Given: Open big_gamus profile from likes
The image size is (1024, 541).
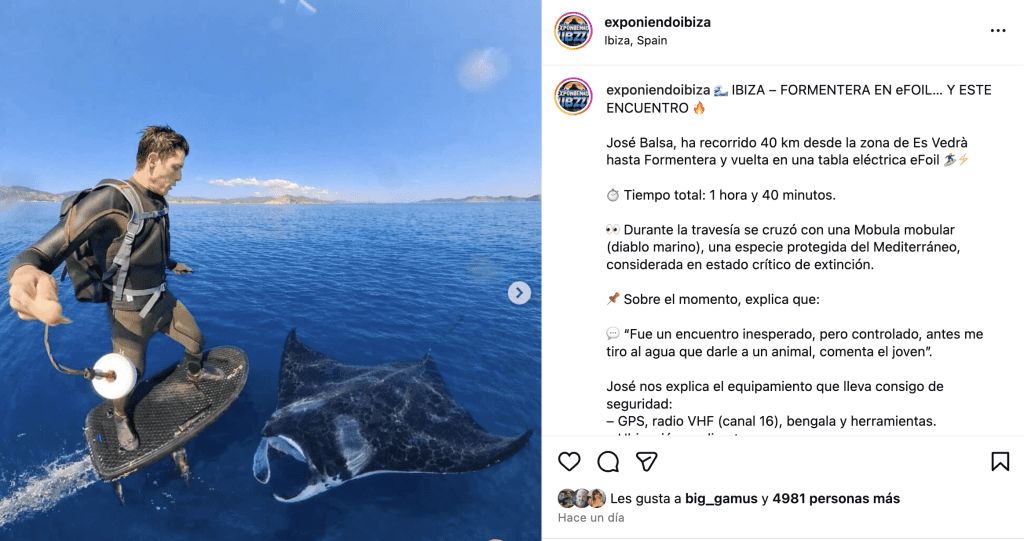Looking at the screenshot, I should click(721, 499).
